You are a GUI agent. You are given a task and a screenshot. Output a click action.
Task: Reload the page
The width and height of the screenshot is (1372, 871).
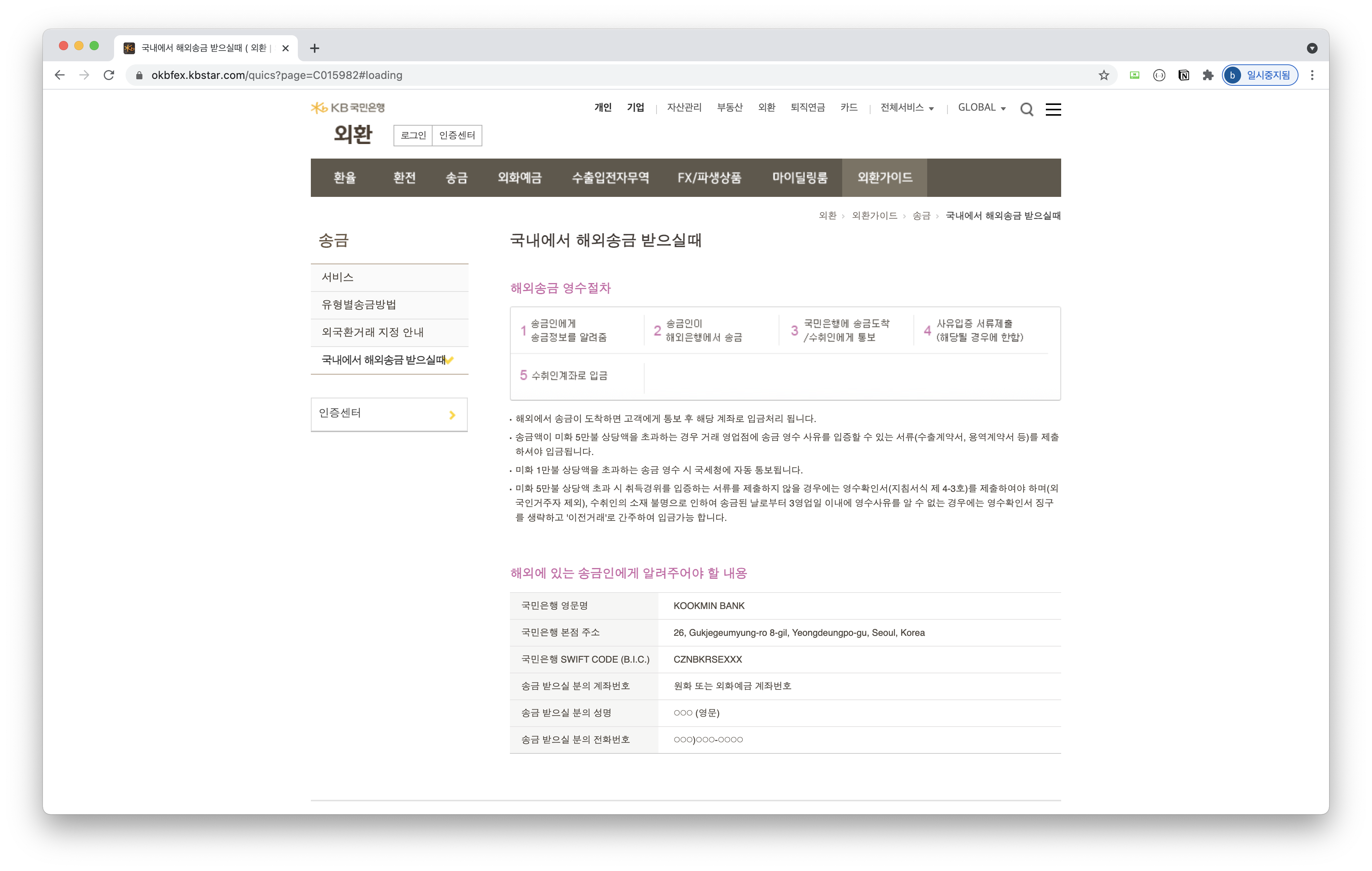pyautogui.click(x=109, y=75)
